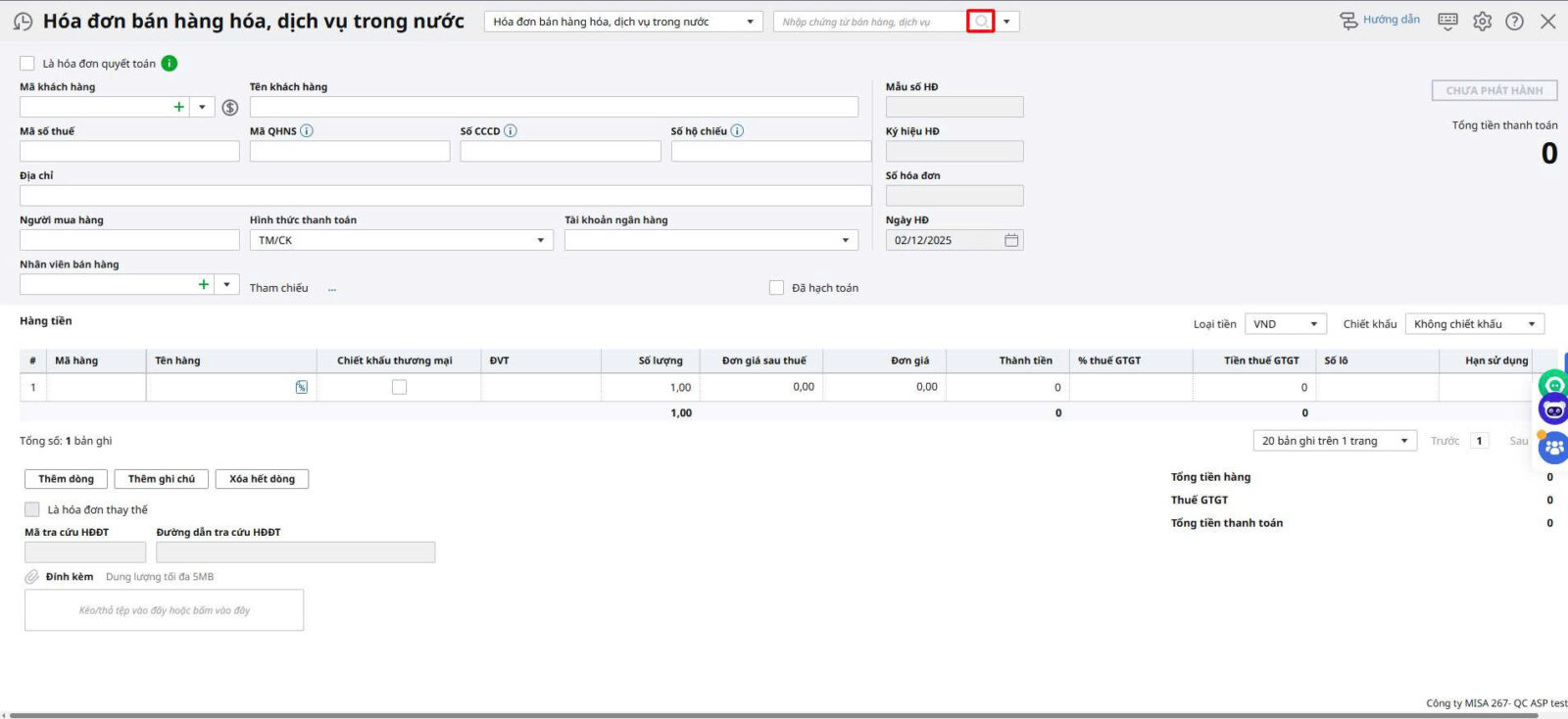Click the green plus in Mã khách hàng
The image size is (1568, 719).
[x=178, y=107]
